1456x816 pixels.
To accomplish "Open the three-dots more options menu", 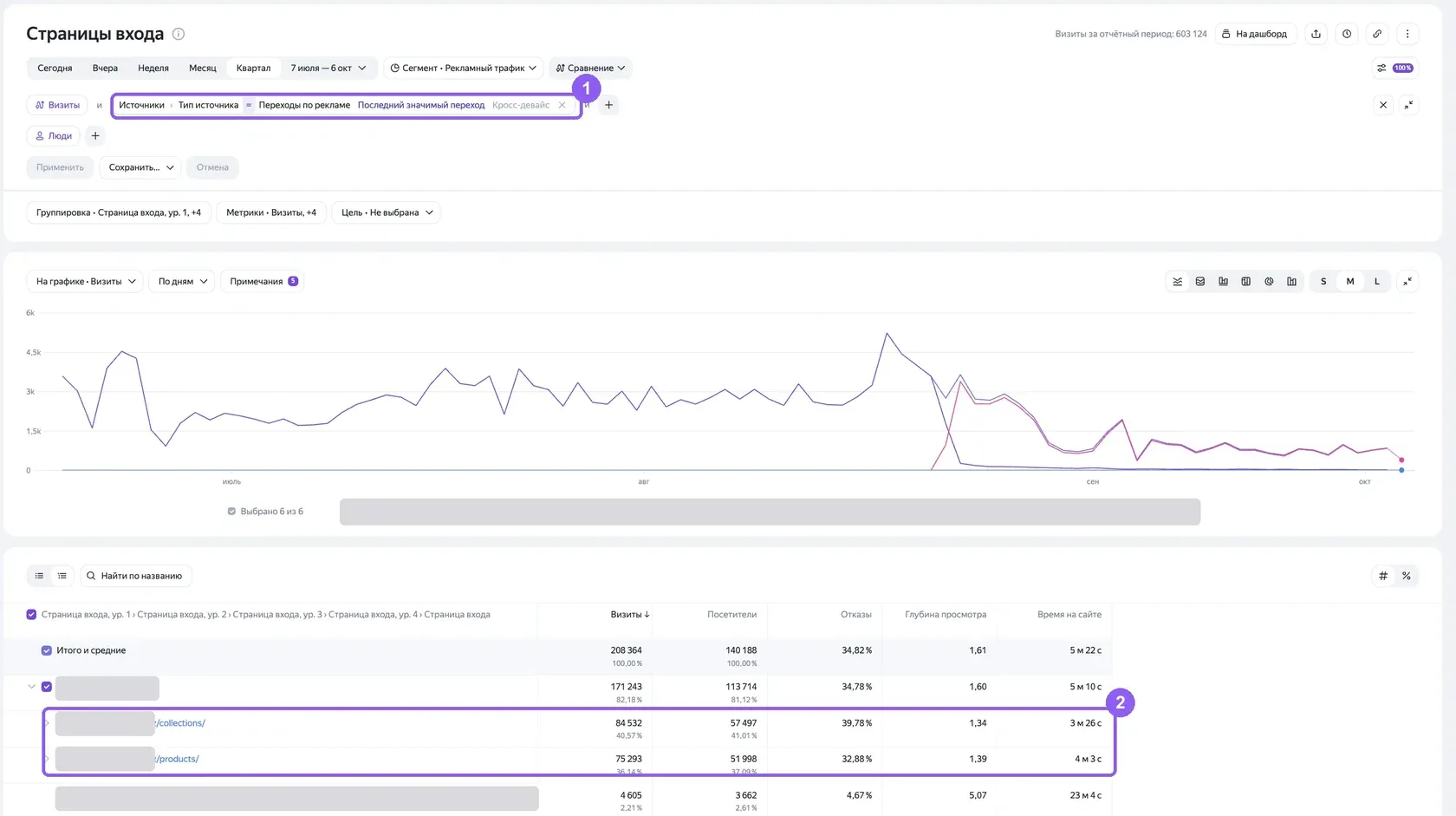I will [1407, 34].
